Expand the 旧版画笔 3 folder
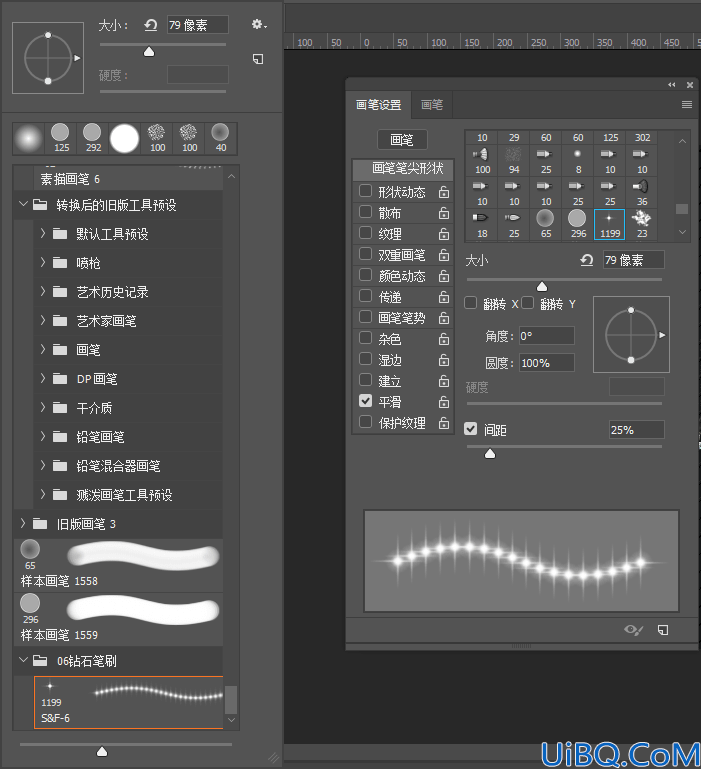Image resolution: width=701 pixels, height=769 pixels. click(23, 523)
